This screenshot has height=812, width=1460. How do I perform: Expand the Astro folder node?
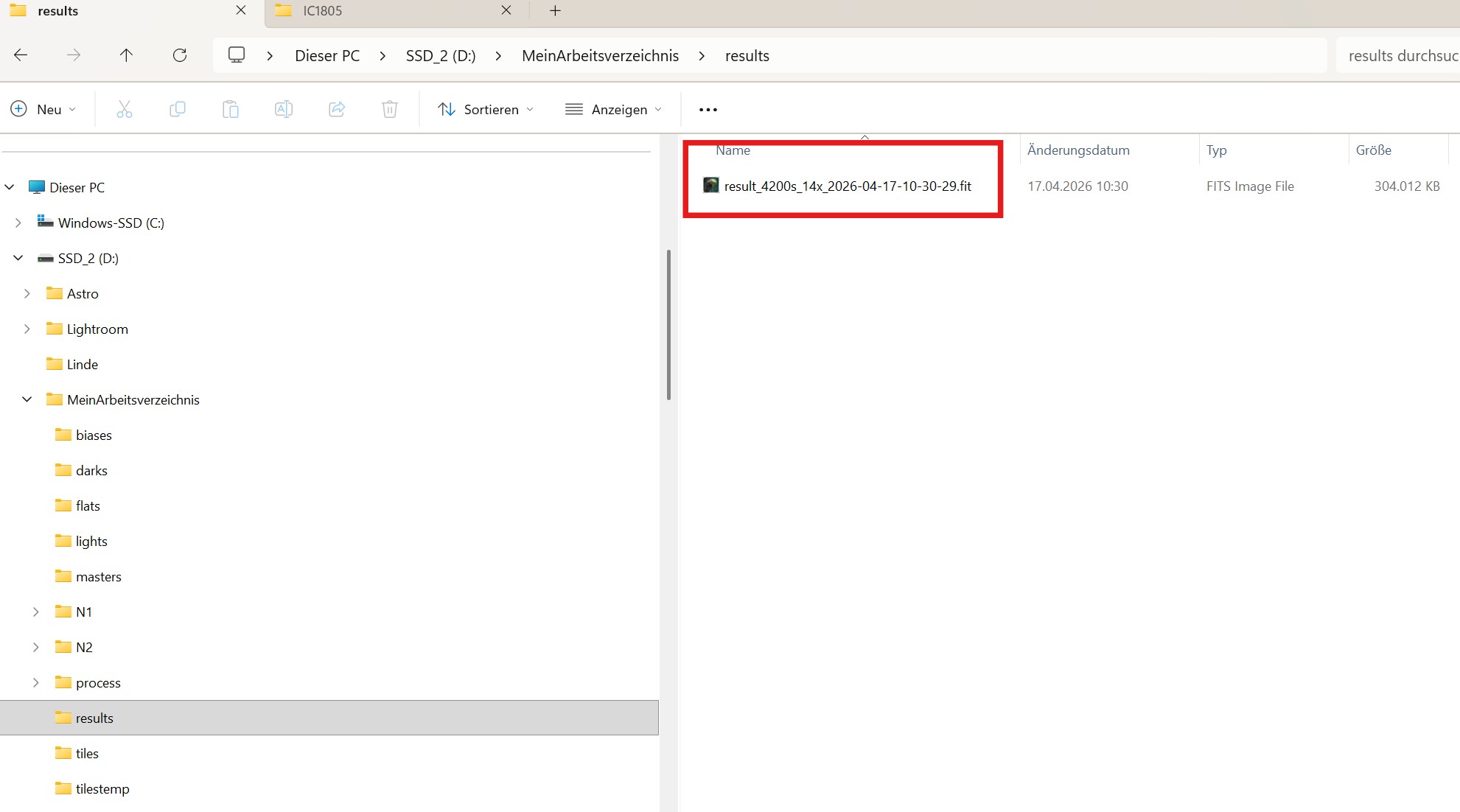coord(27,293)
